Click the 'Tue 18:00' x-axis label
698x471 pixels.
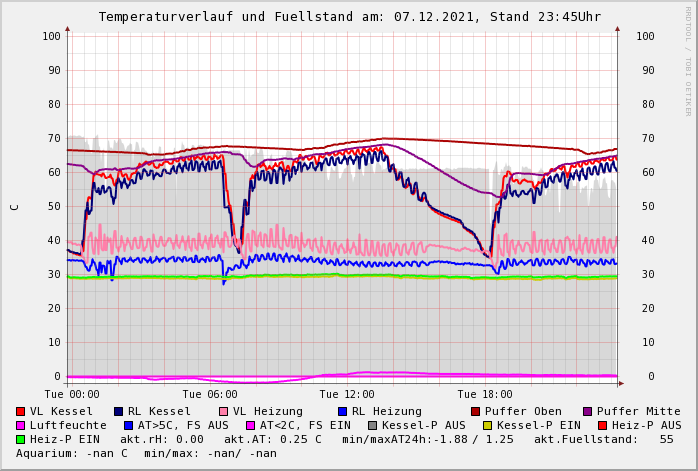(x=485, y=395)
